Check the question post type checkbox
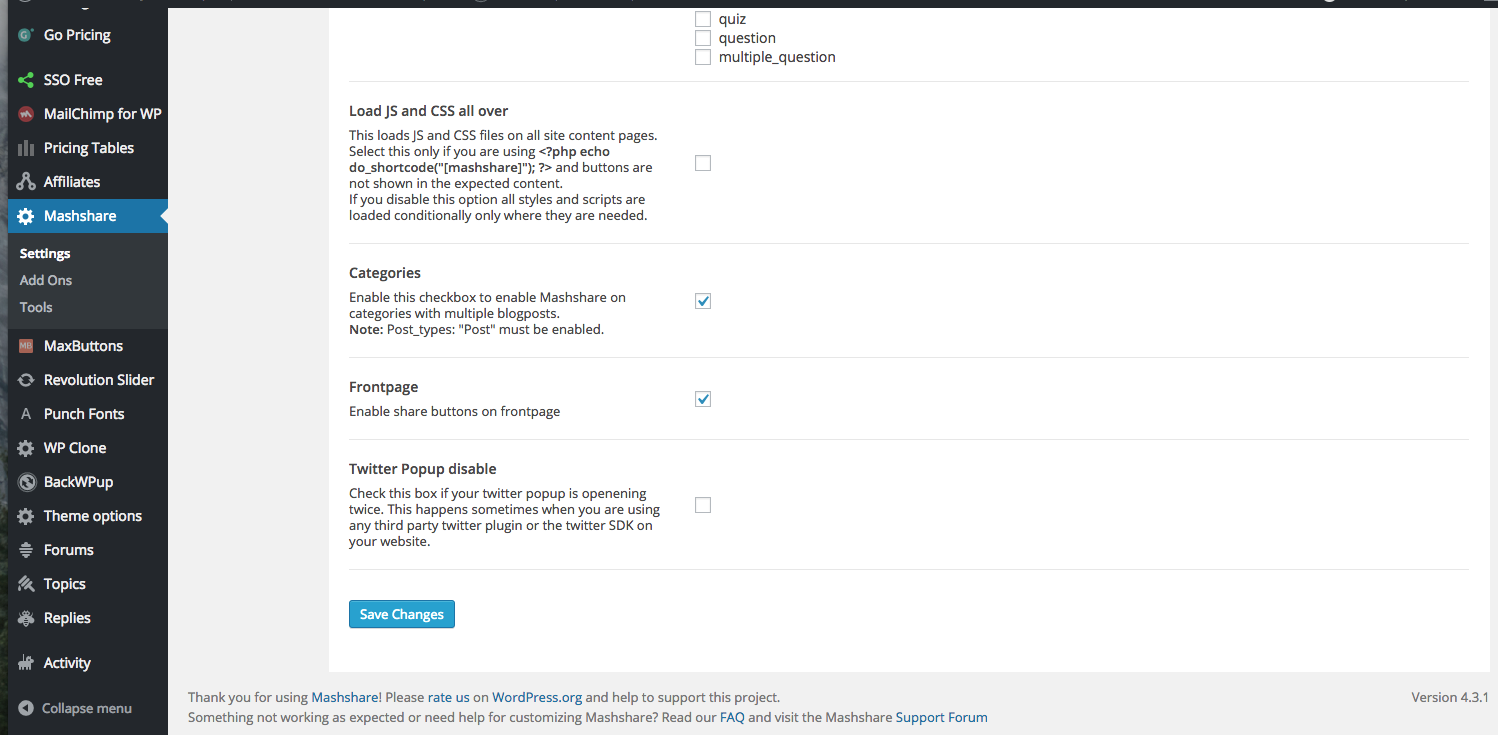The width and height of the screenshot is (1498, 735). click(703, 38)
